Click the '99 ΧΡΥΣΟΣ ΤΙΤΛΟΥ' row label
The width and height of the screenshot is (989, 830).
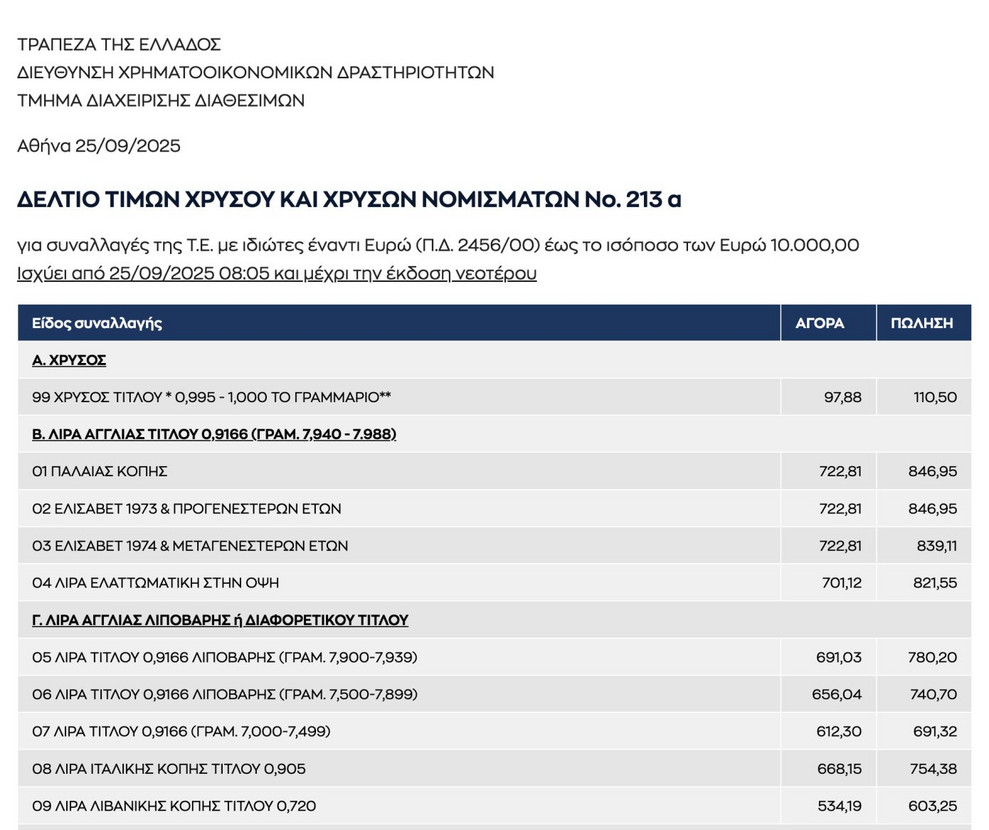[211, 397]
